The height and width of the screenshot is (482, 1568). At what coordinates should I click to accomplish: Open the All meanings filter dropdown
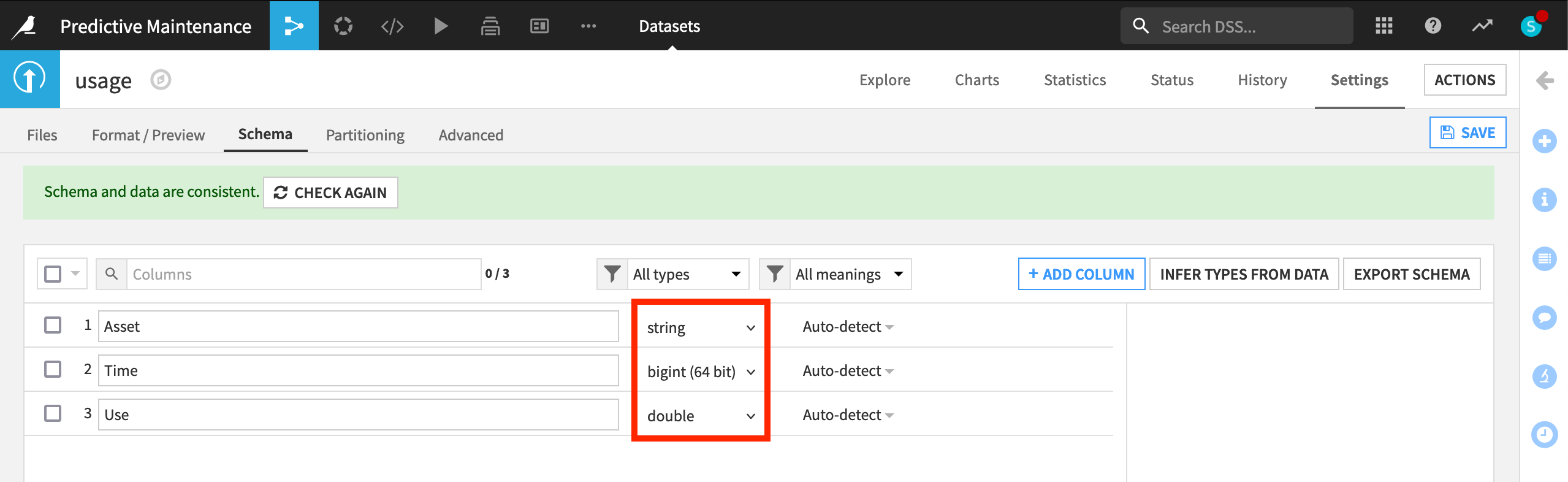[x=850, y=274]
